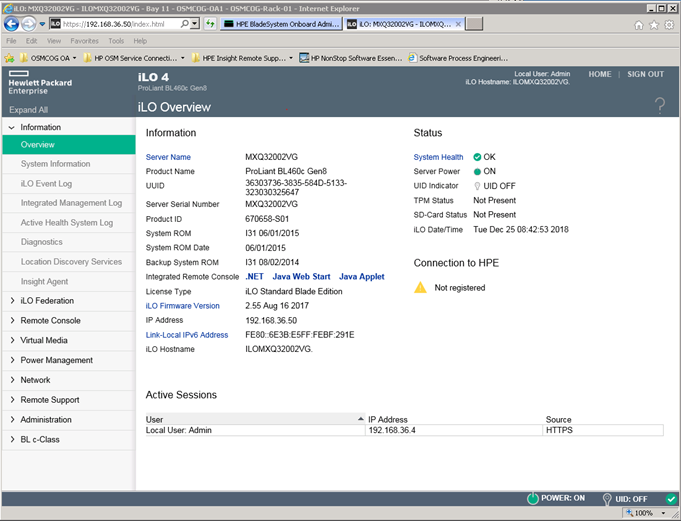
Task: Click the UID Indicator light bulb icon
Action: 477,186
